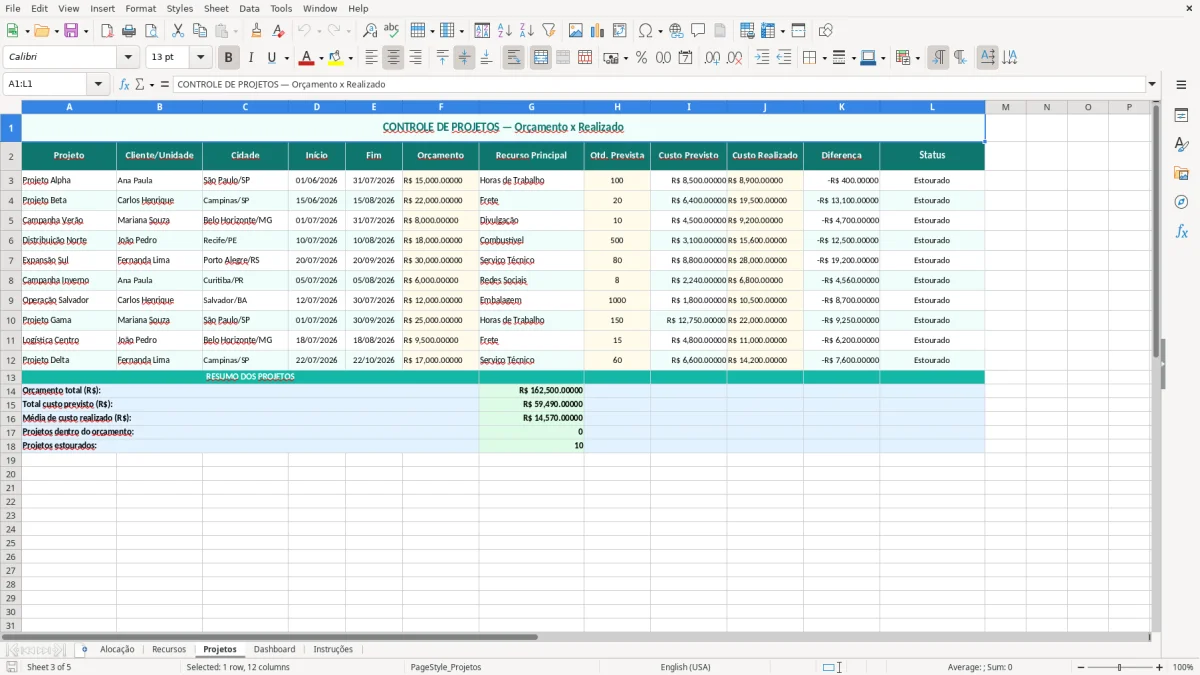Image resolution: width=1200 pixels, height=675 pixels.
Task: Click the Merge and Center Cells icon
Action: tap(541, 58)
